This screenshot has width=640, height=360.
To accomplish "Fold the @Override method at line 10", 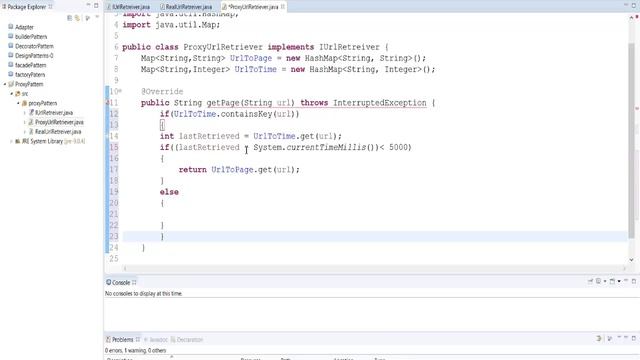I will pyautogui.click(x=120, y=91).
